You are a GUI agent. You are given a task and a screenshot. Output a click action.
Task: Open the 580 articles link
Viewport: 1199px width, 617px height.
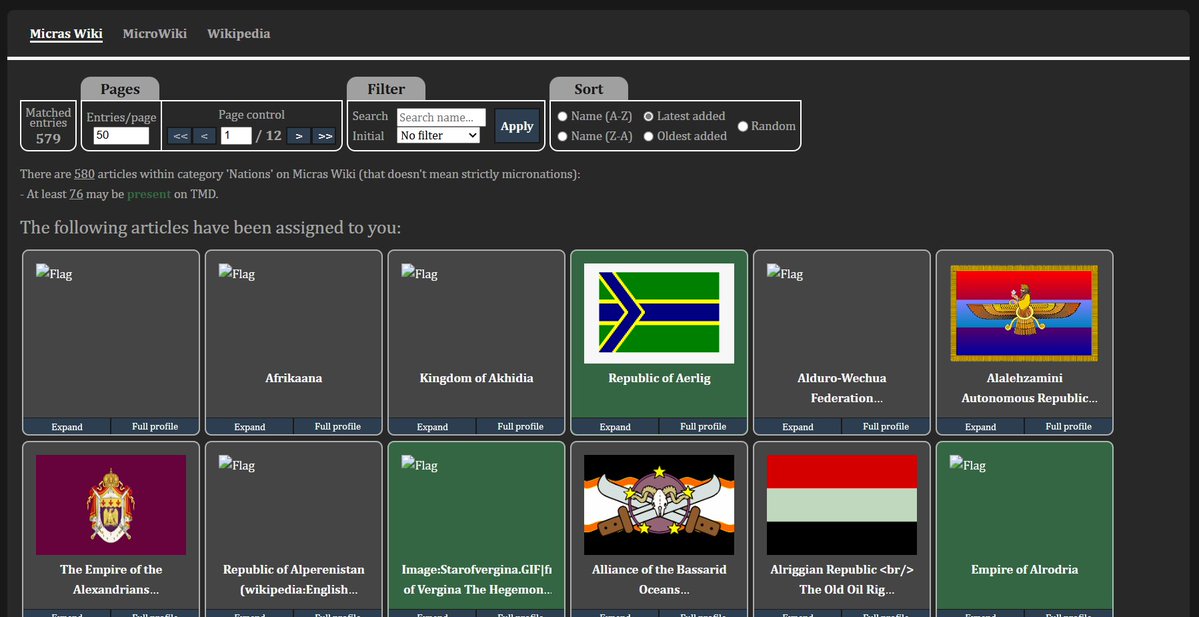[x=84, y=172]
